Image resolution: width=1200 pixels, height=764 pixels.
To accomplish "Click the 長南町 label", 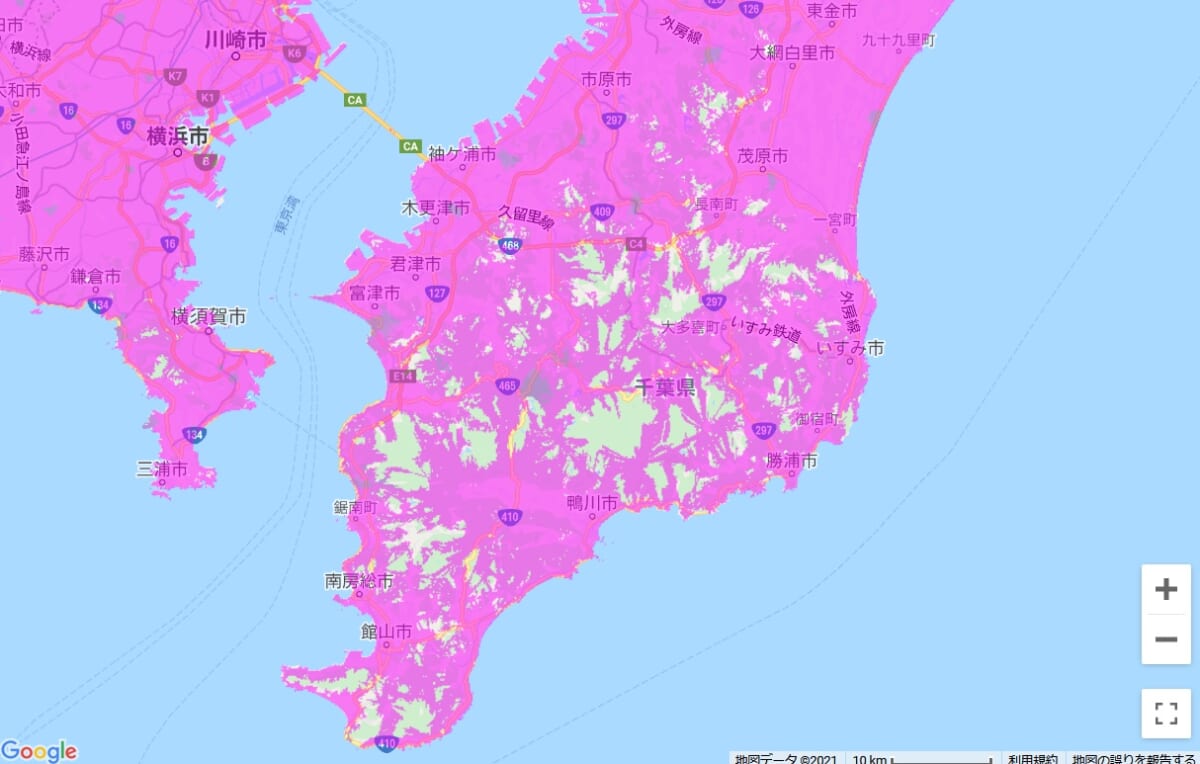I will coord(715,203).
